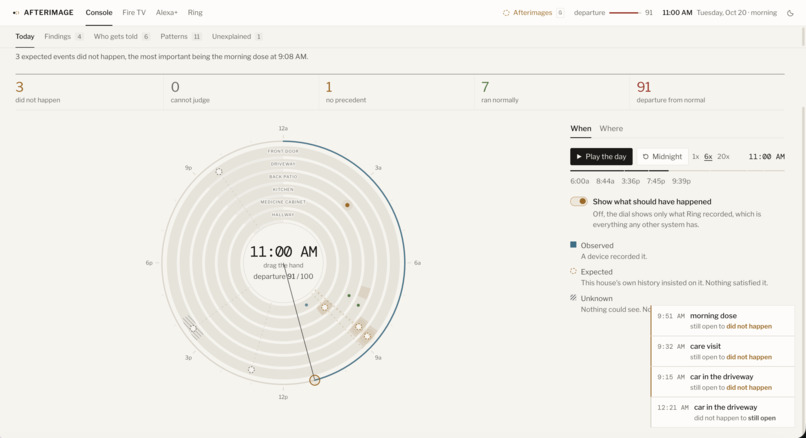Open the Unexplained sub-tab

[x=237, y=36]
